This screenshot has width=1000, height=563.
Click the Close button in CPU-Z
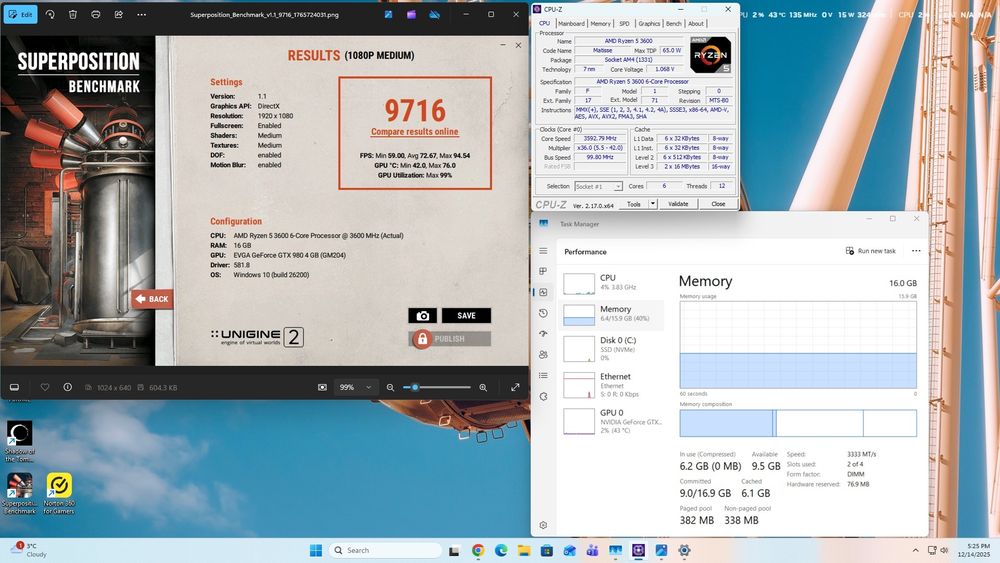(718, 204)
